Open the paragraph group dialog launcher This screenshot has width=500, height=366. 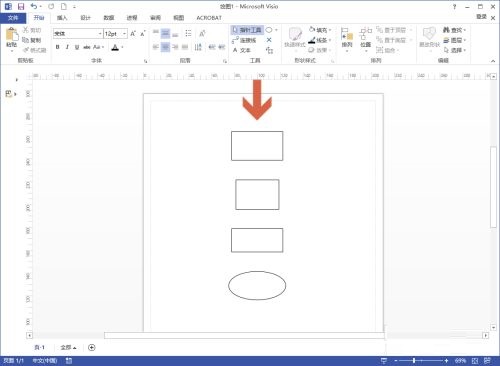coord(225,61)
